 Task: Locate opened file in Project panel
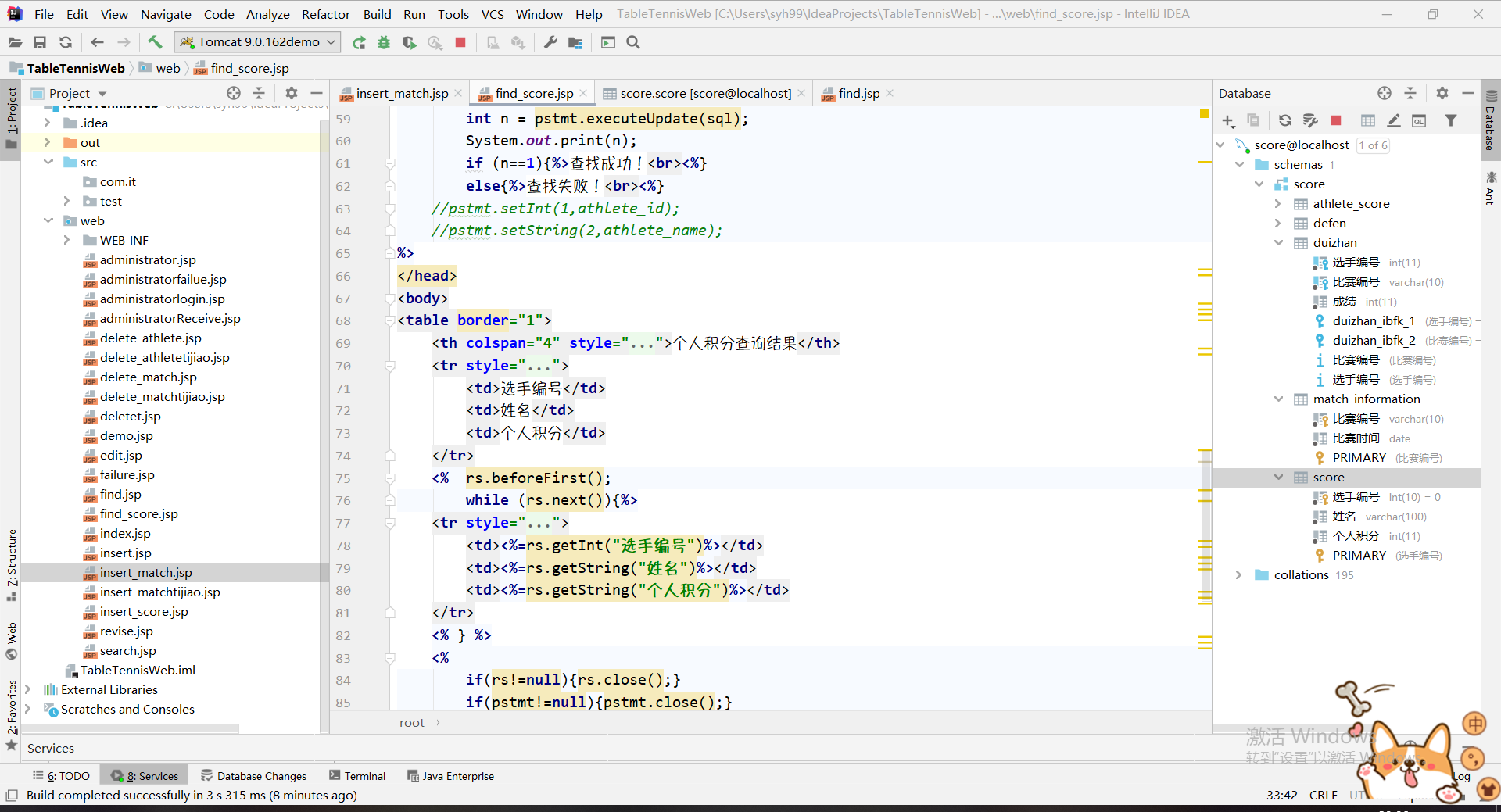(x=234, y=93)
